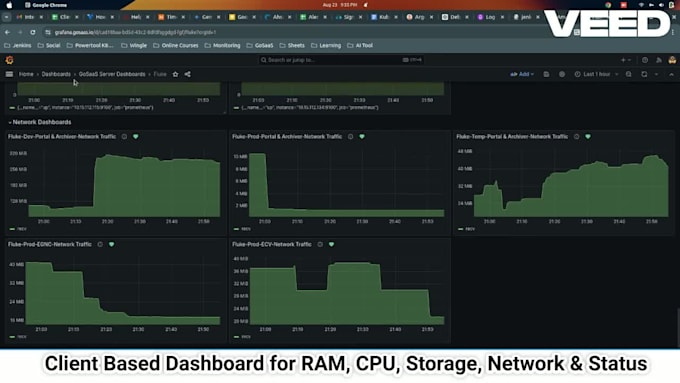Open Fluke-Prod-Portal & Archiver panel title menu
Image resolution: width=680 pixels, height=383 pixels.
point(287,137)
